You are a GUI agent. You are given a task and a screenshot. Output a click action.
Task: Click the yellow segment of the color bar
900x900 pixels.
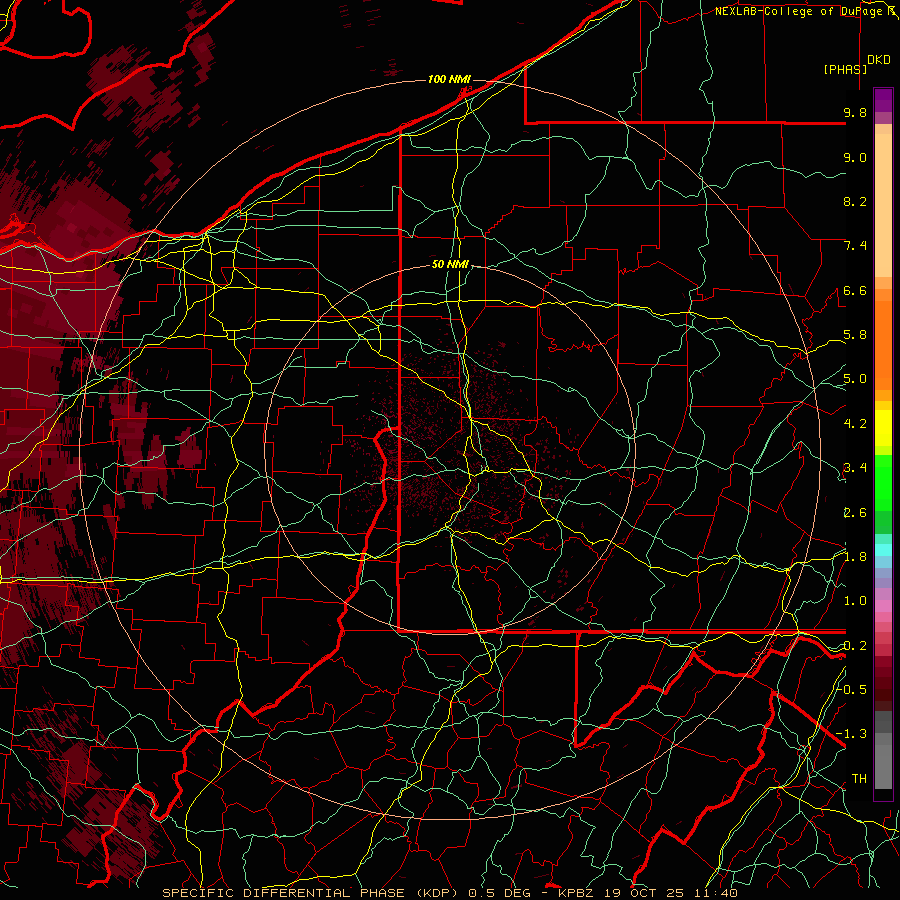[883, 428]
